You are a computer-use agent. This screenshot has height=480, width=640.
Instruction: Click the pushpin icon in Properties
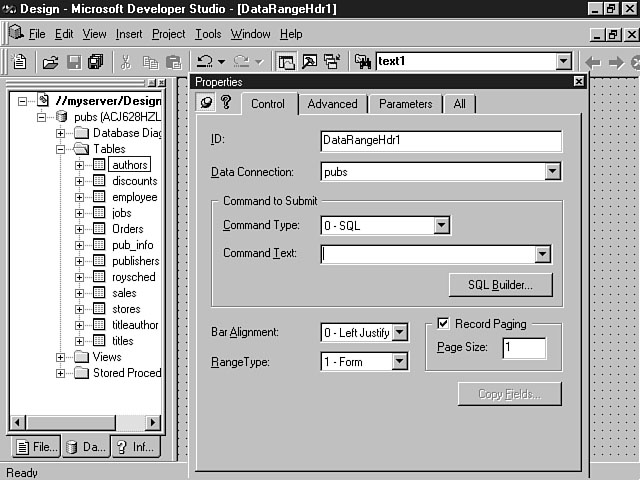pyautogui.click(x=206, y=103)
